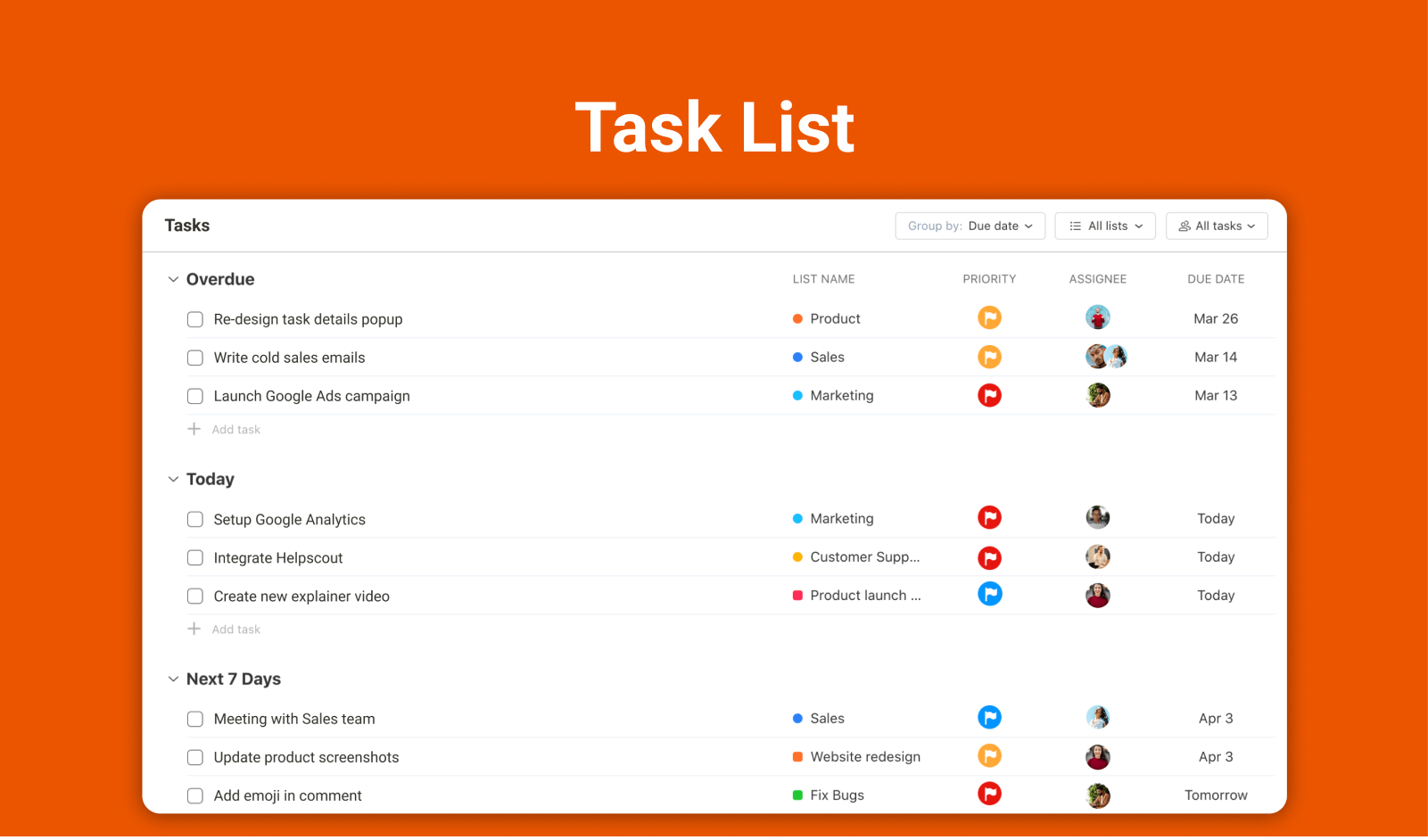Open Group by Due date dropdown

[970, 226]
